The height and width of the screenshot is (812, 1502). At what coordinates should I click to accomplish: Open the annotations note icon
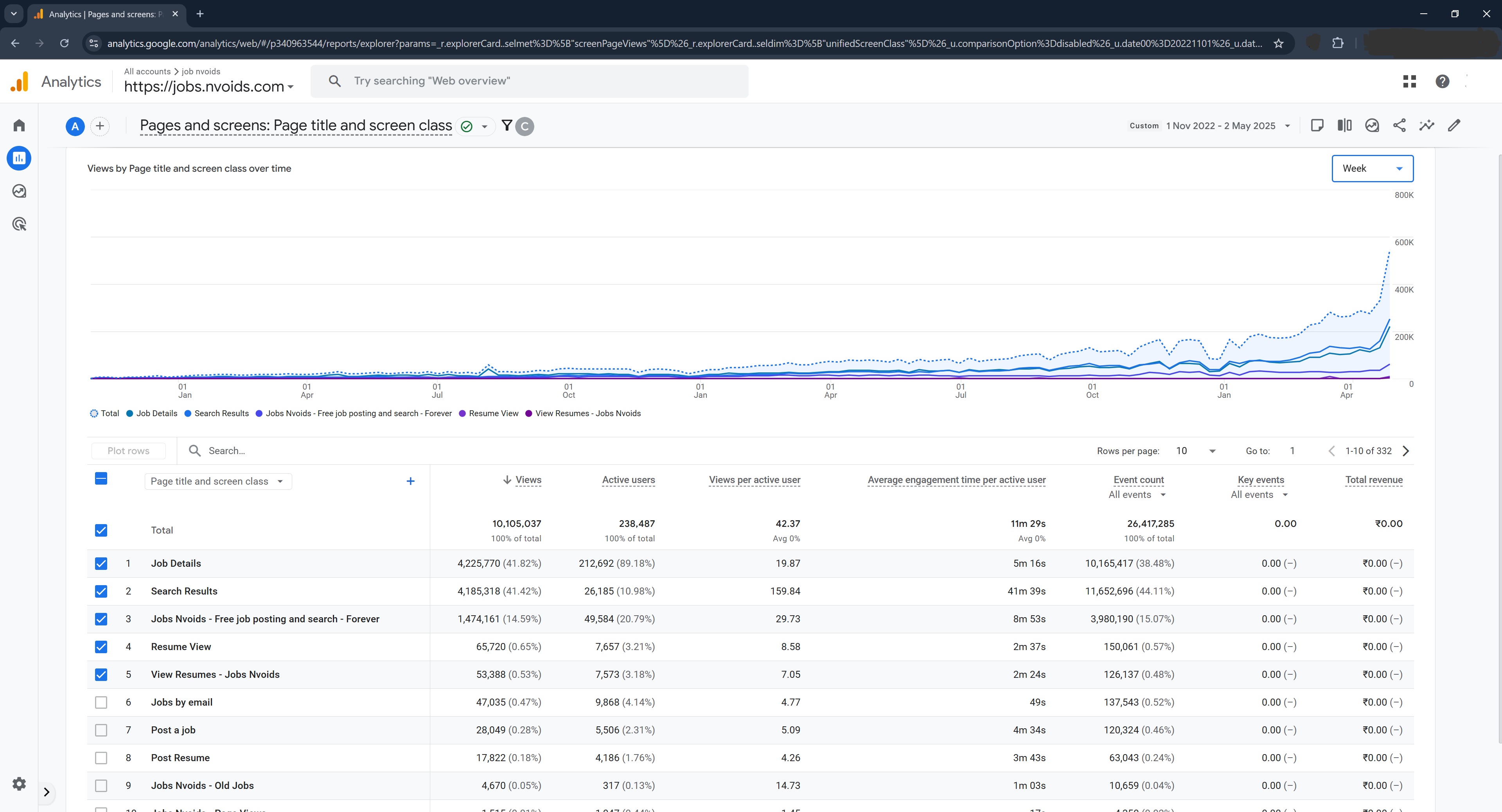point(1317,125)
